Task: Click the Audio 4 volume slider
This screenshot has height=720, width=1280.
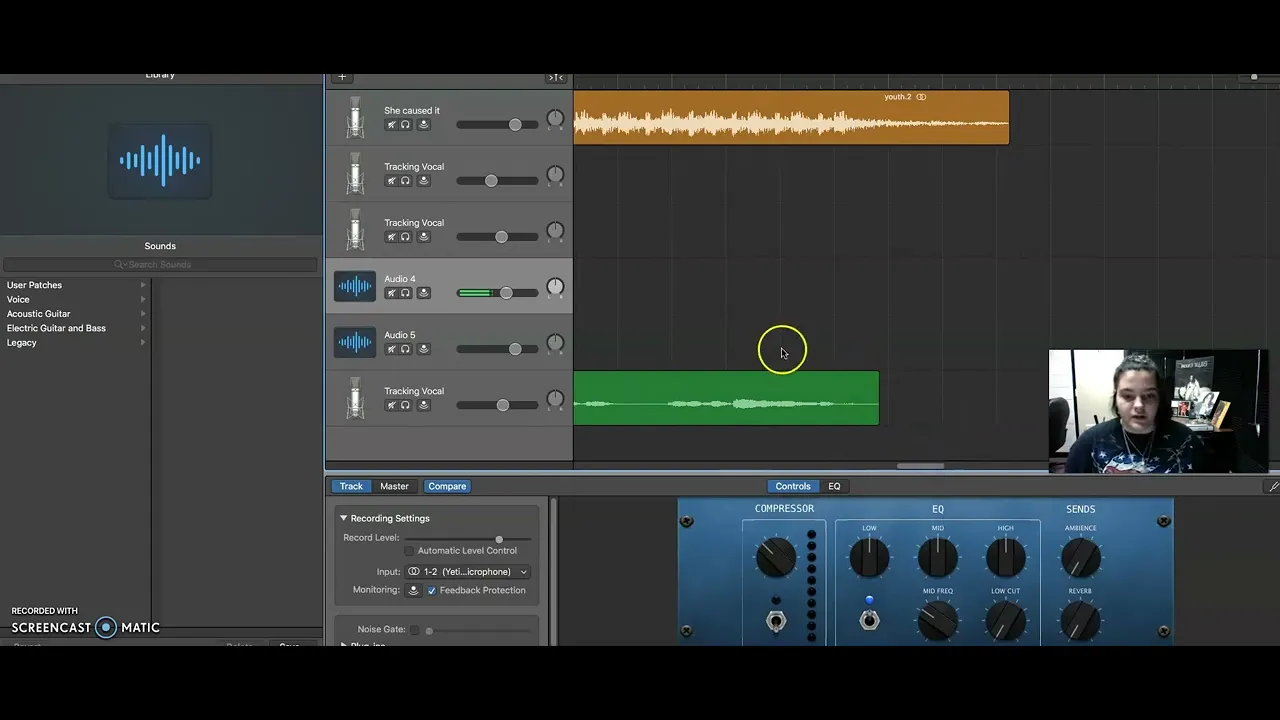Action: [497, 293]
